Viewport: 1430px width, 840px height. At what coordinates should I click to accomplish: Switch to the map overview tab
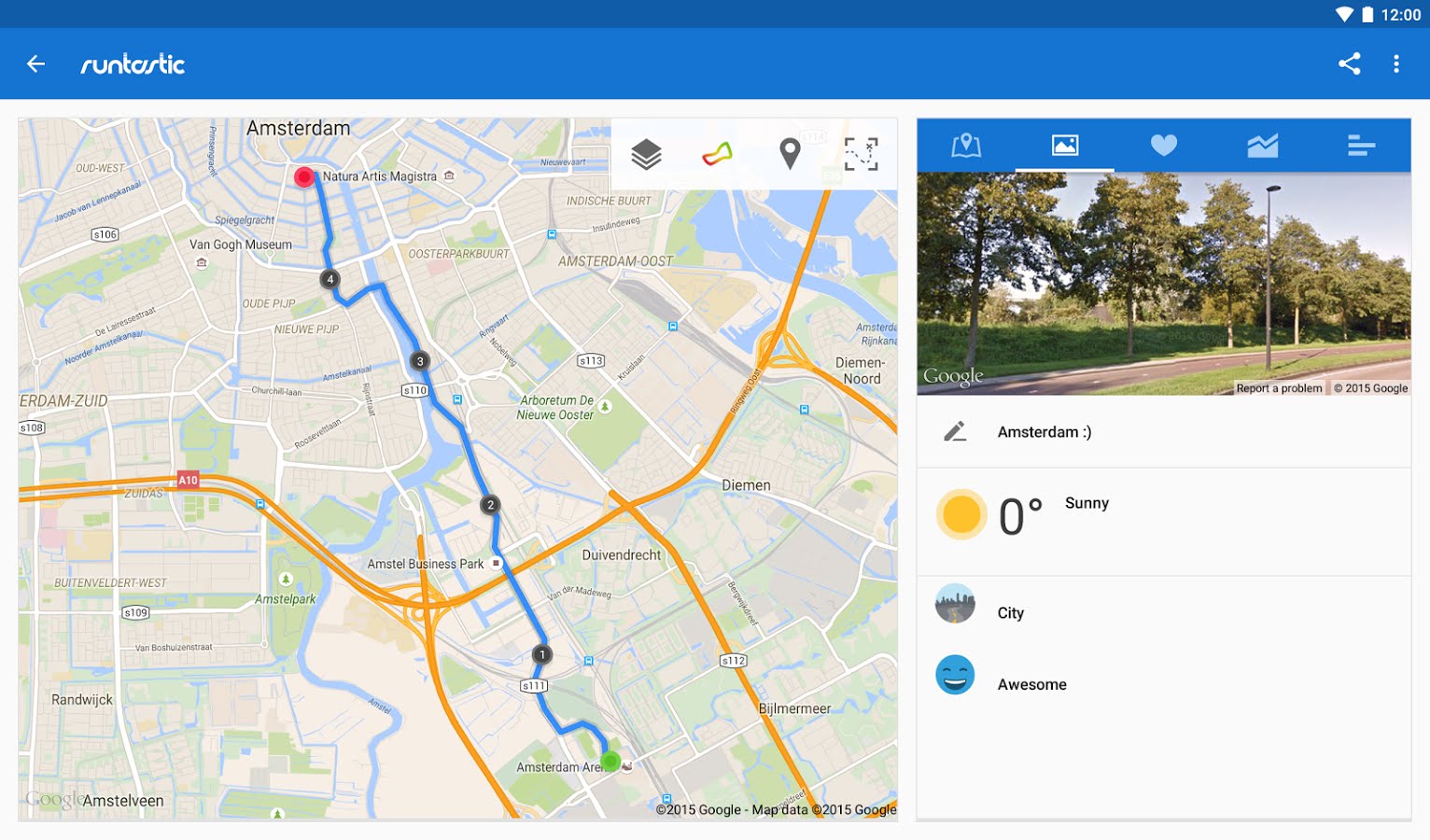[966, 145]
